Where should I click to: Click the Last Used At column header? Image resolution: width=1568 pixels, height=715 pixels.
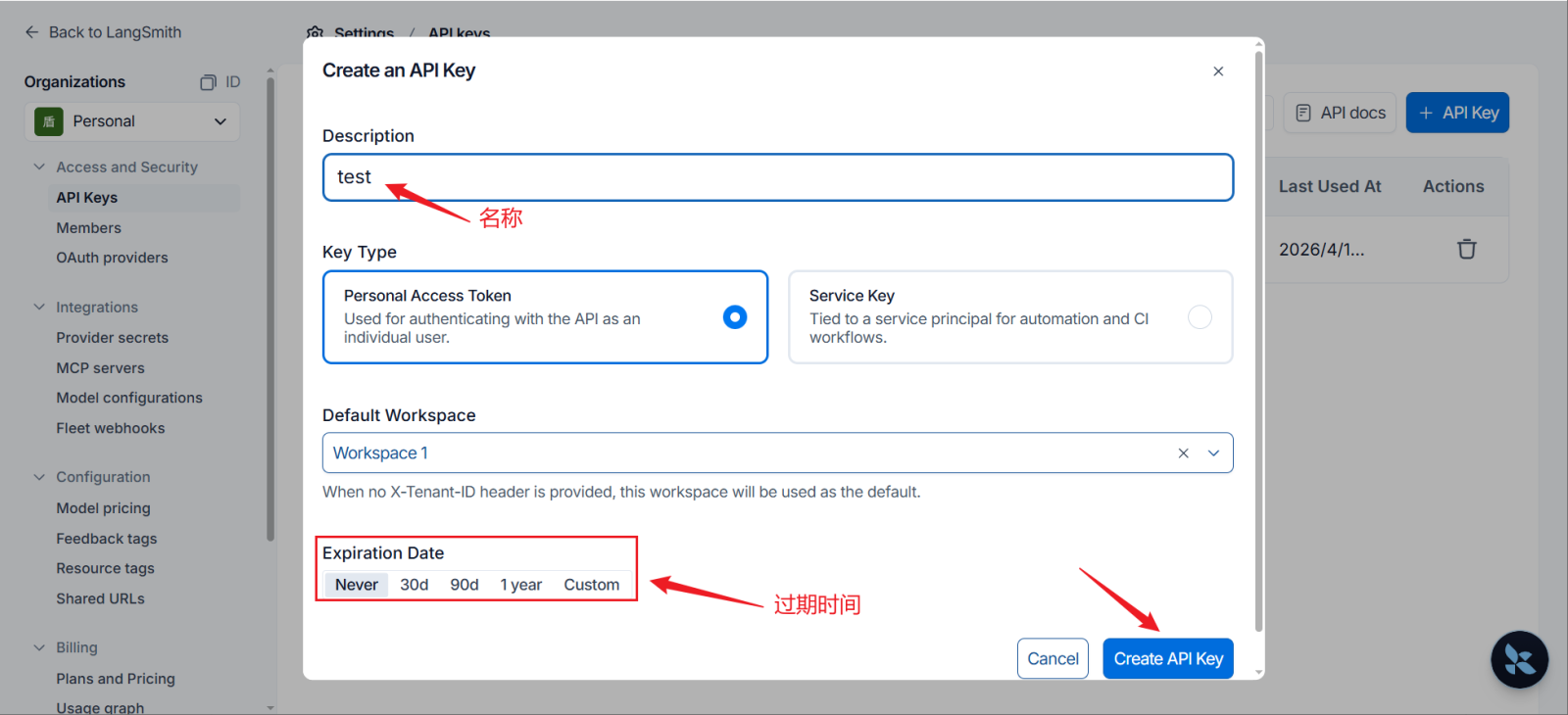(x=1330, y=186)
